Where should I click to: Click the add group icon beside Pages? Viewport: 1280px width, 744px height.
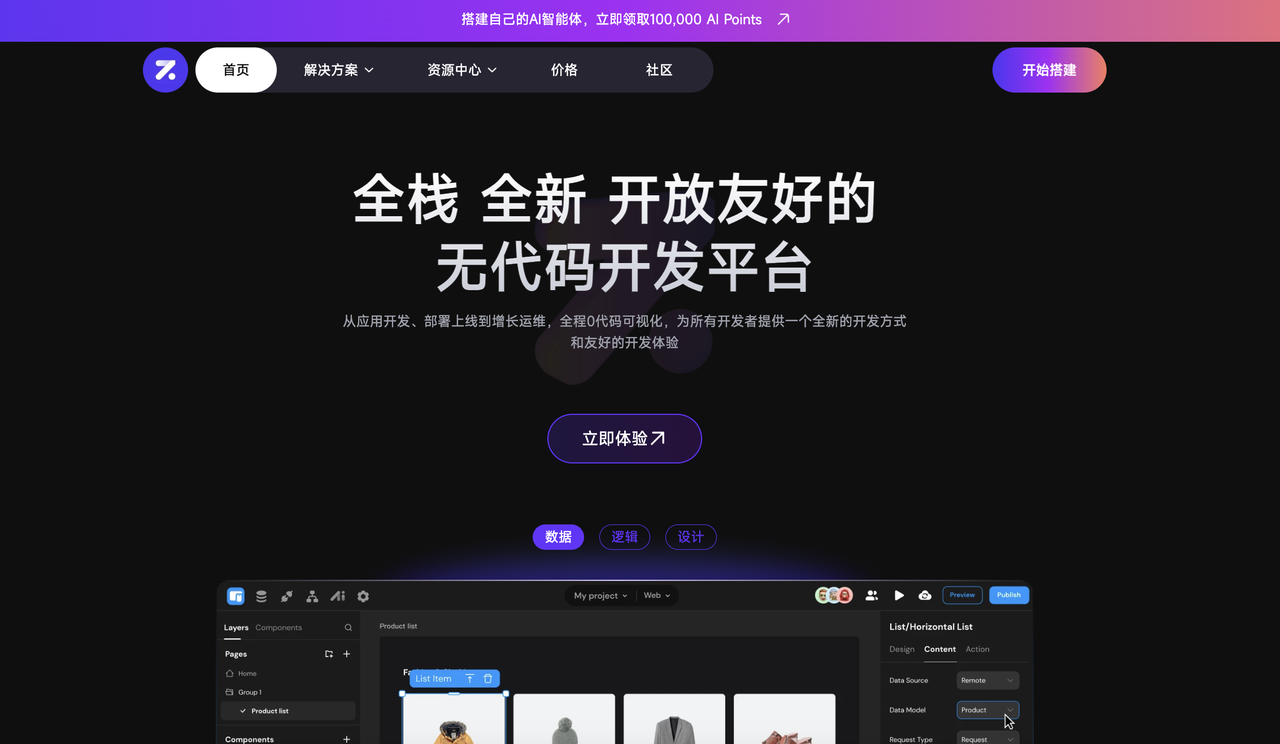click(x=329, y=654)
